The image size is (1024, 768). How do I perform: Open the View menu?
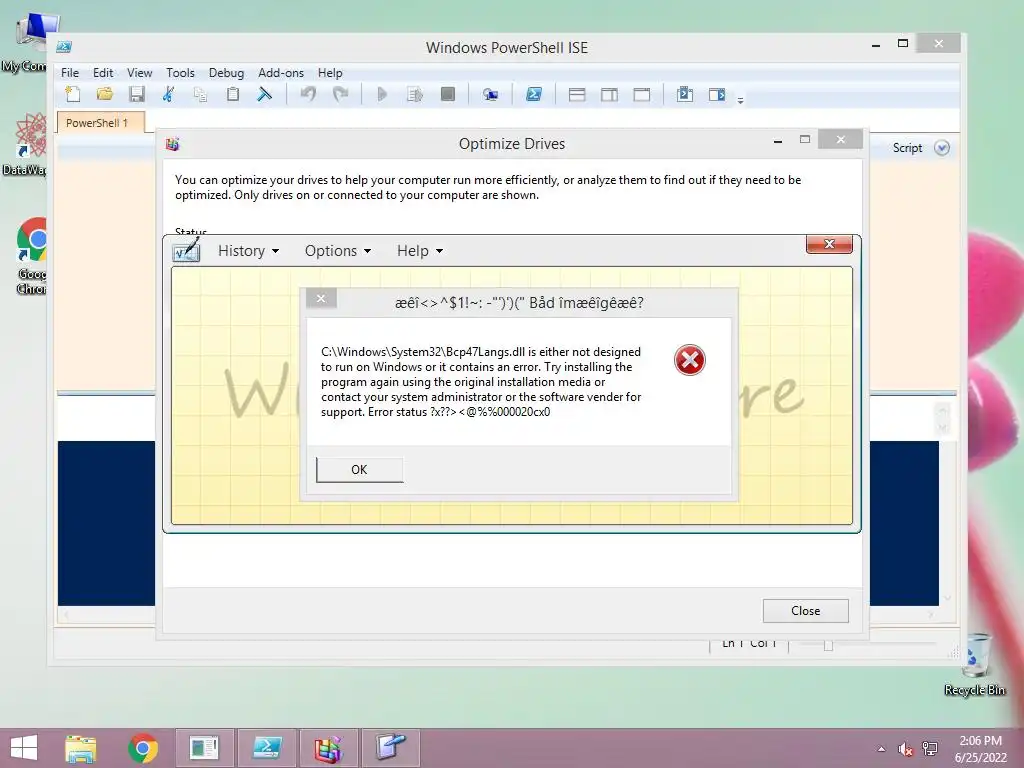139,72
